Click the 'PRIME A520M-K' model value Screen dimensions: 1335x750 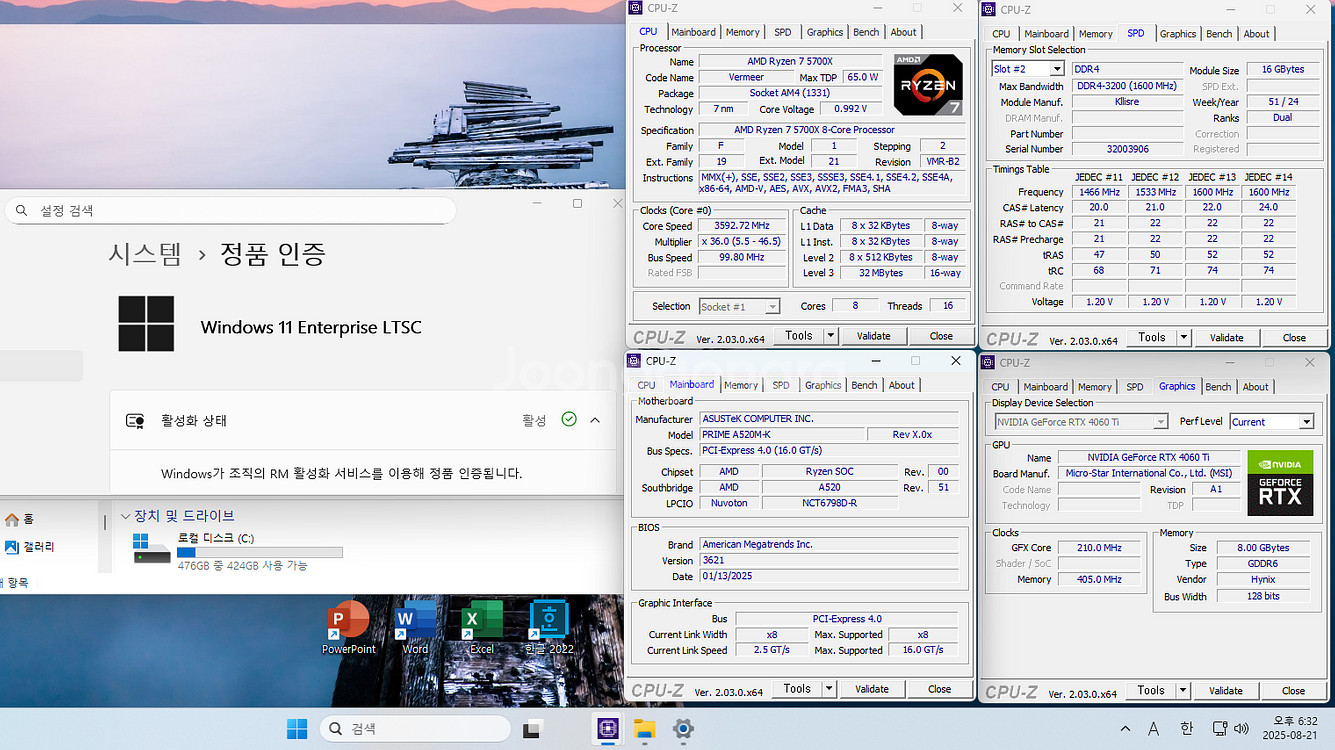(x=781, y=435)
